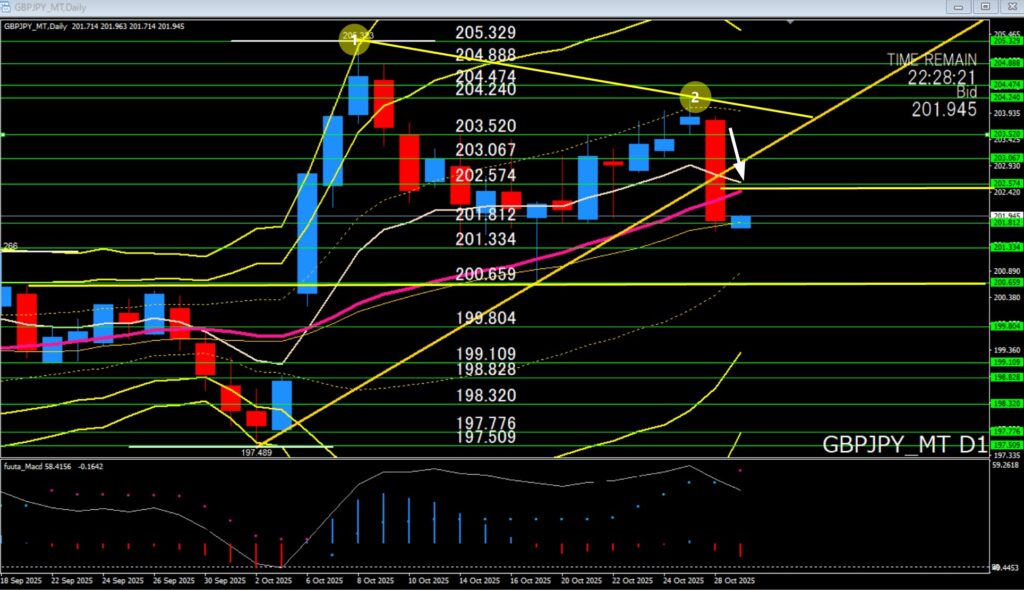Image resolution: width=1024 pixels, height=590 pixels.
Task: Click the 201.812 price level label
Action: (x=485, y=214)
